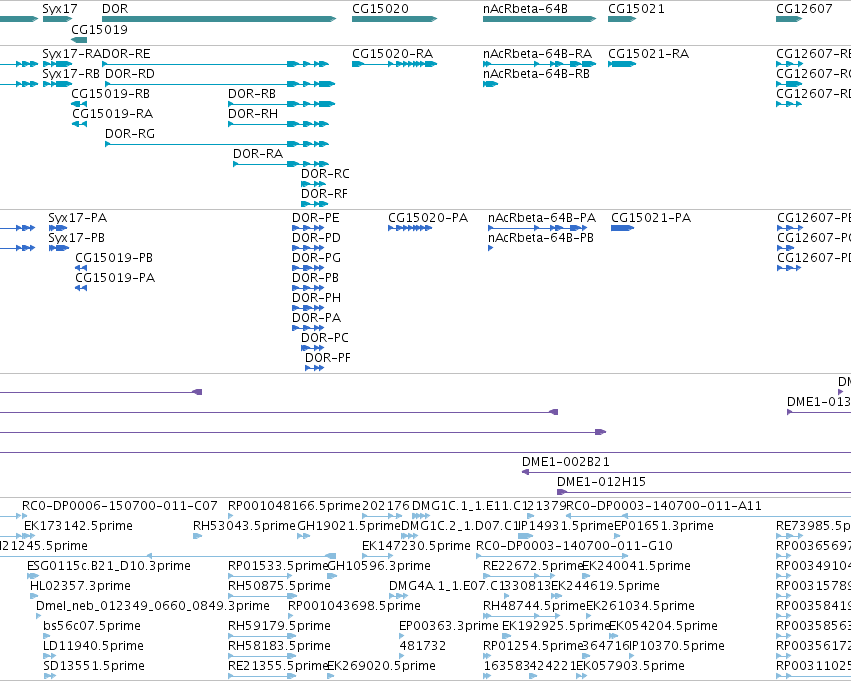Select transcript CG15019-RA

coord(79,124)
